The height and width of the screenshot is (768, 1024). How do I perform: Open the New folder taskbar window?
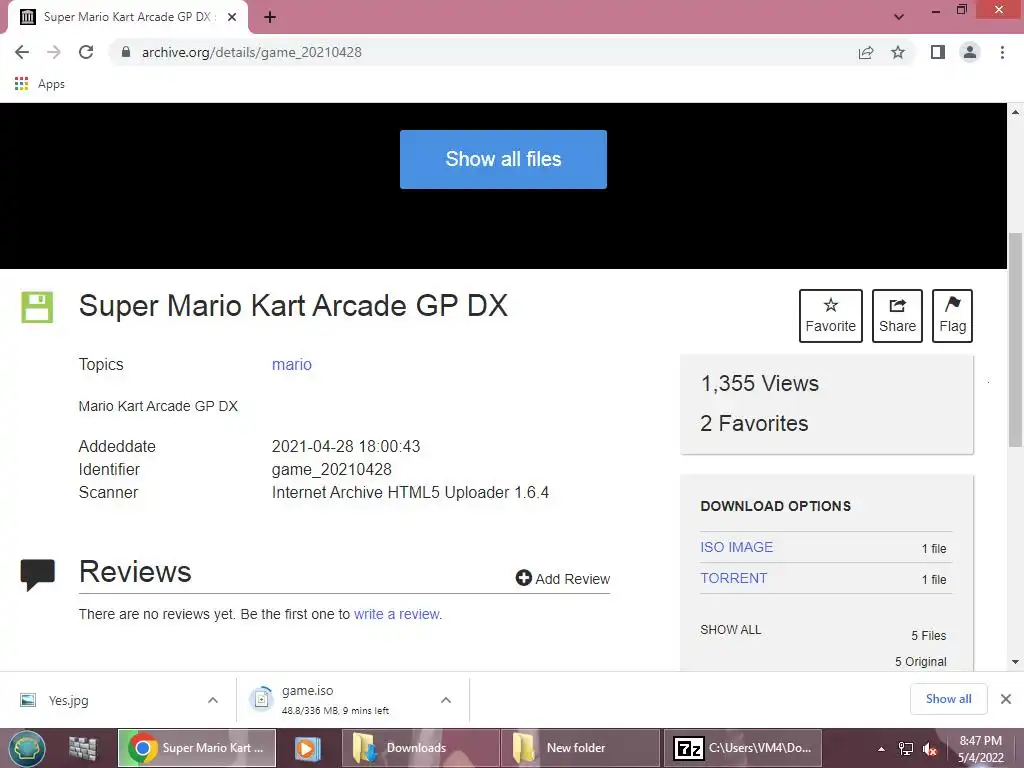(x=580, y=748)
